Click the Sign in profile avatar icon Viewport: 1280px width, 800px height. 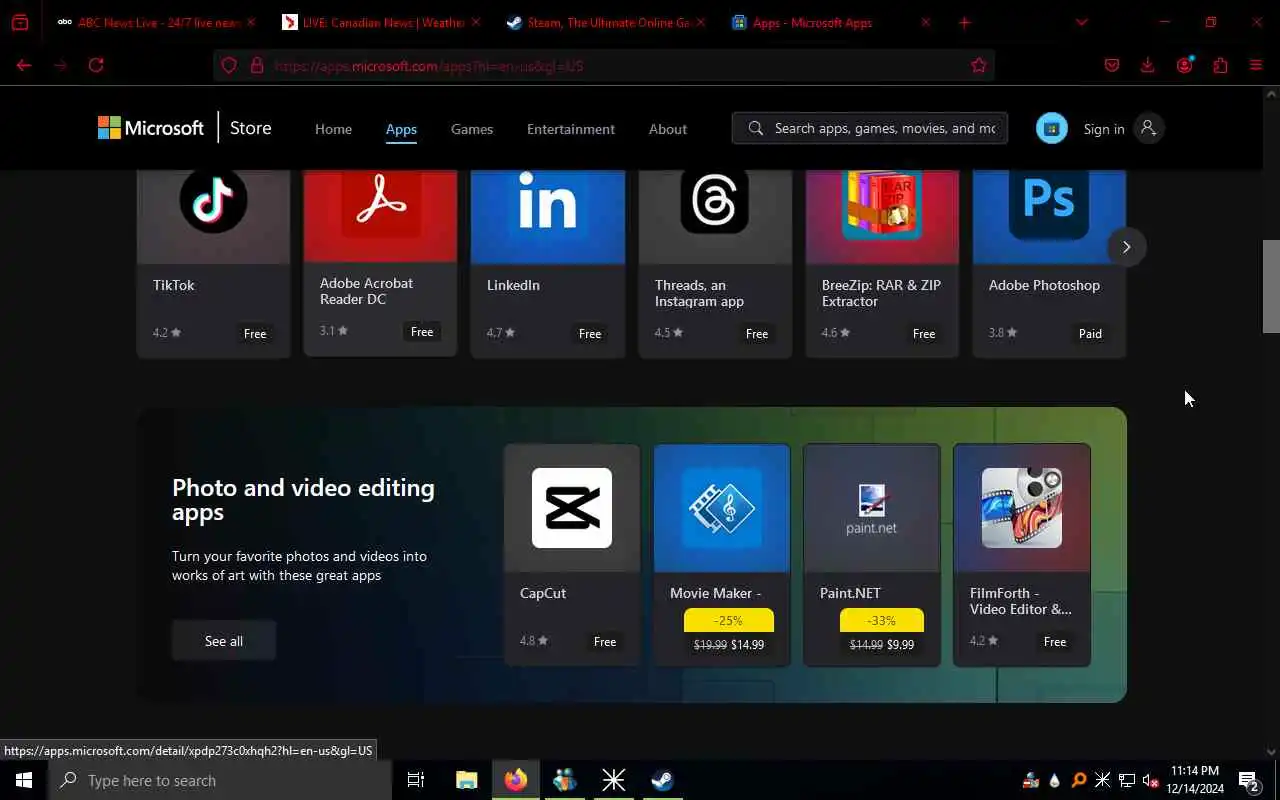tap(1149, 128)
